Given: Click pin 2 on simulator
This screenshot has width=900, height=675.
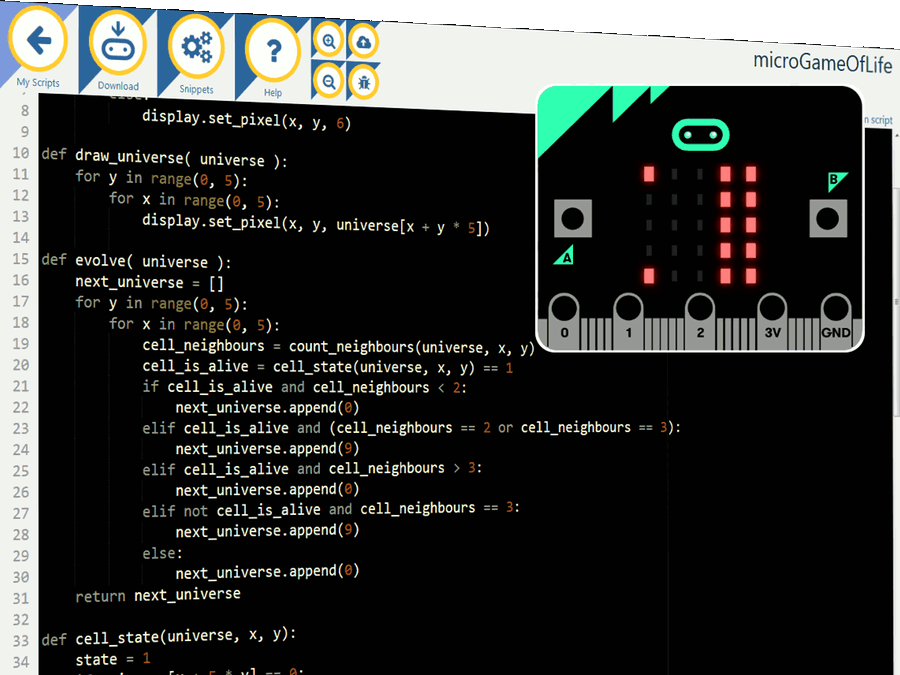Looking at the screenshot, I should (x=700, y=321).
